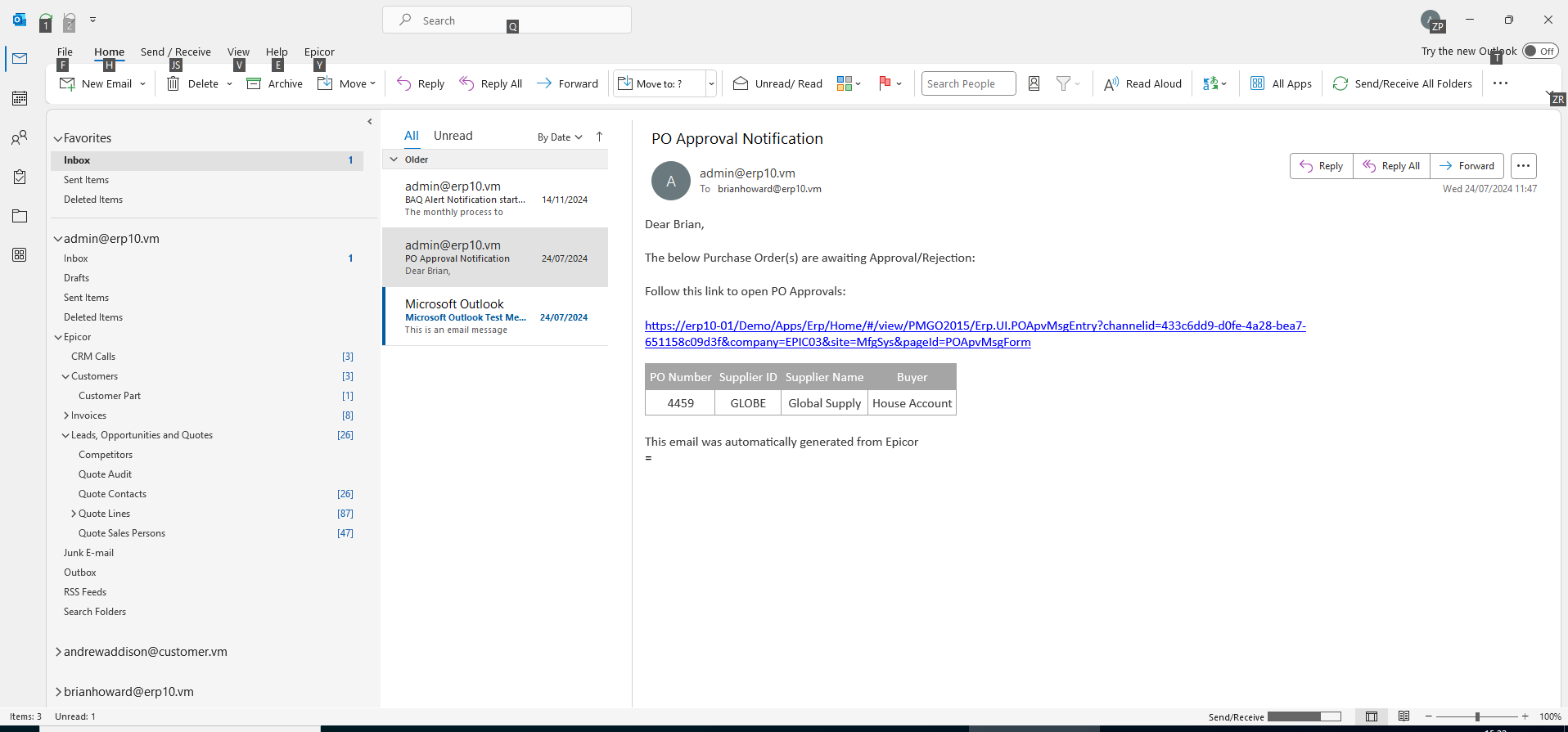Expand the Quote Lines folder
Image resolution: width=1568 pixels, height=732 pixels.
[x=74, y=514]
